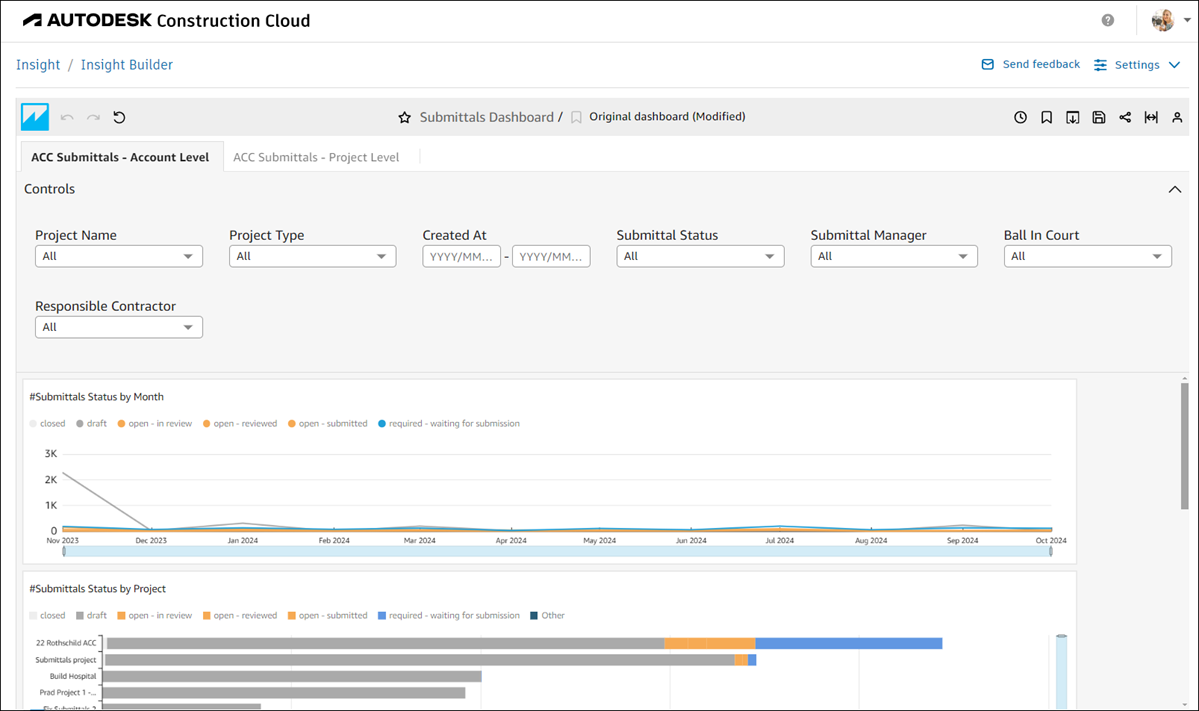Toggle draft series in the Status by Project legend
The height and width of the screenshot is (711, 1199).
click(x=92, y=615)
